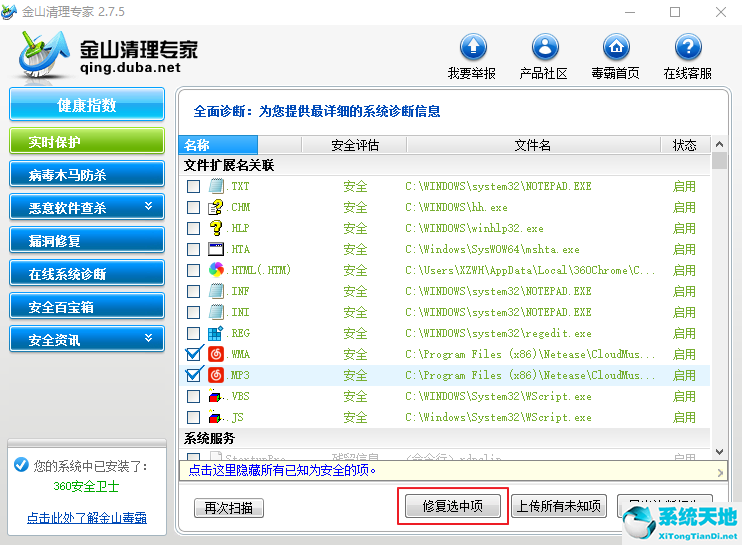Click the mshta.exe path cell
The width and height of the screenshot is (742, 545).
(493, 249)
